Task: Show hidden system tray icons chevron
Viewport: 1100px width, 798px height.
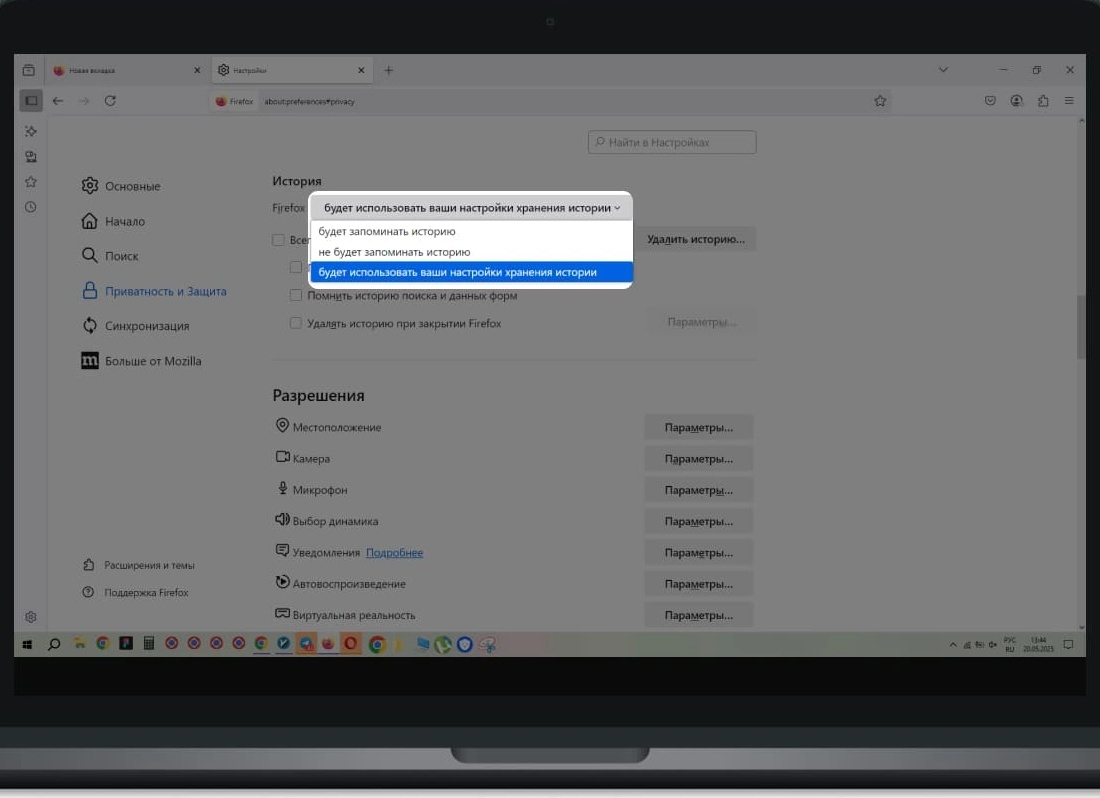Action: [953, 644]
